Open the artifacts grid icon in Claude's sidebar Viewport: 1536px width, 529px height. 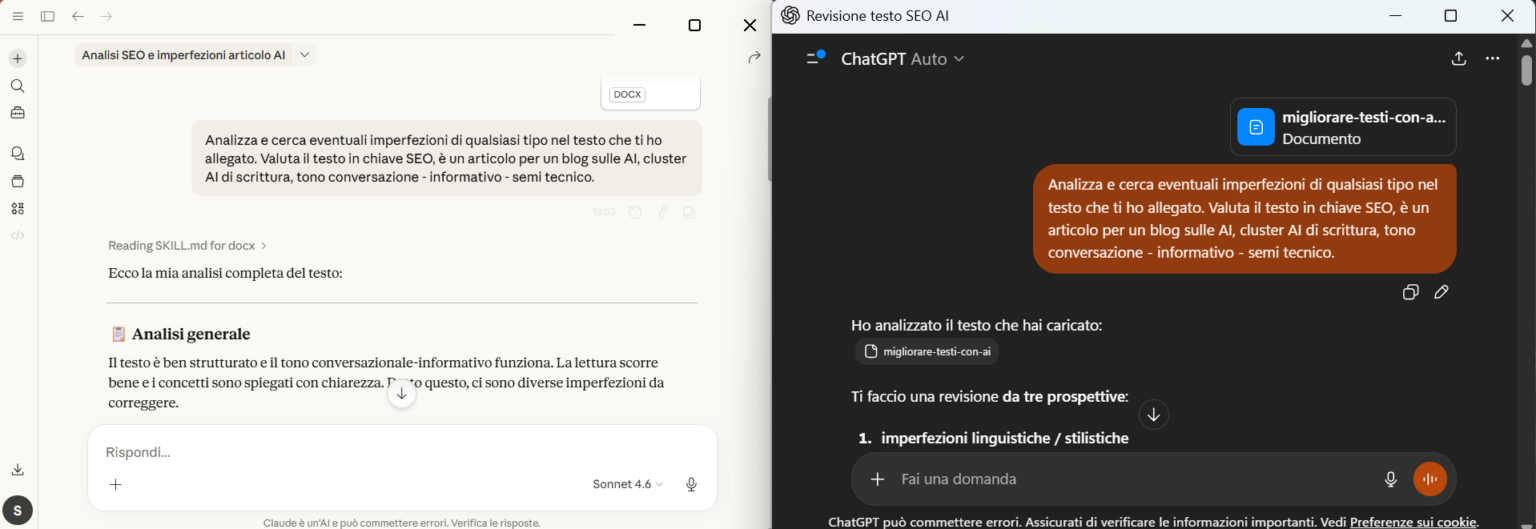(17, 208)
